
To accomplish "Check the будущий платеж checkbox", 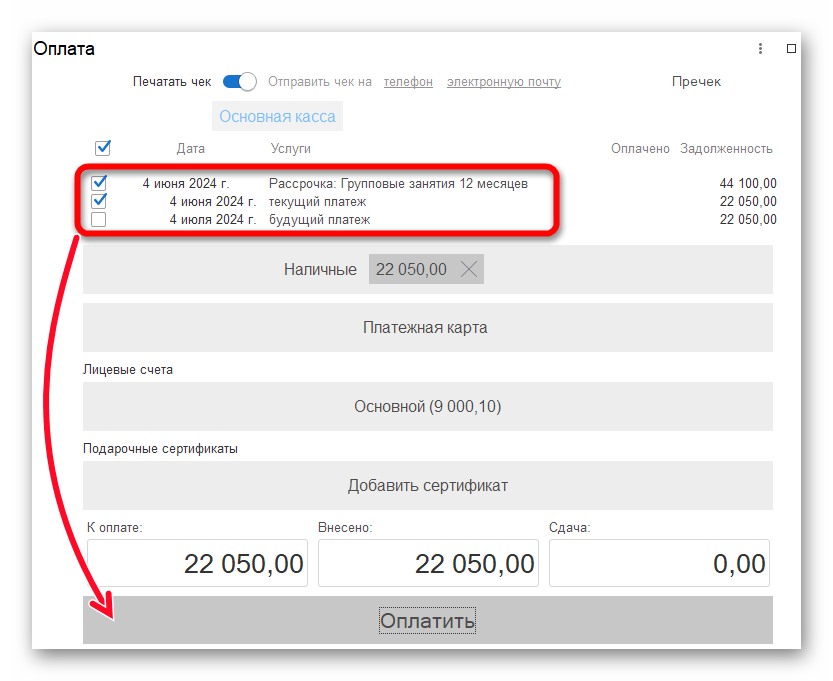I will tap(99, 219).
